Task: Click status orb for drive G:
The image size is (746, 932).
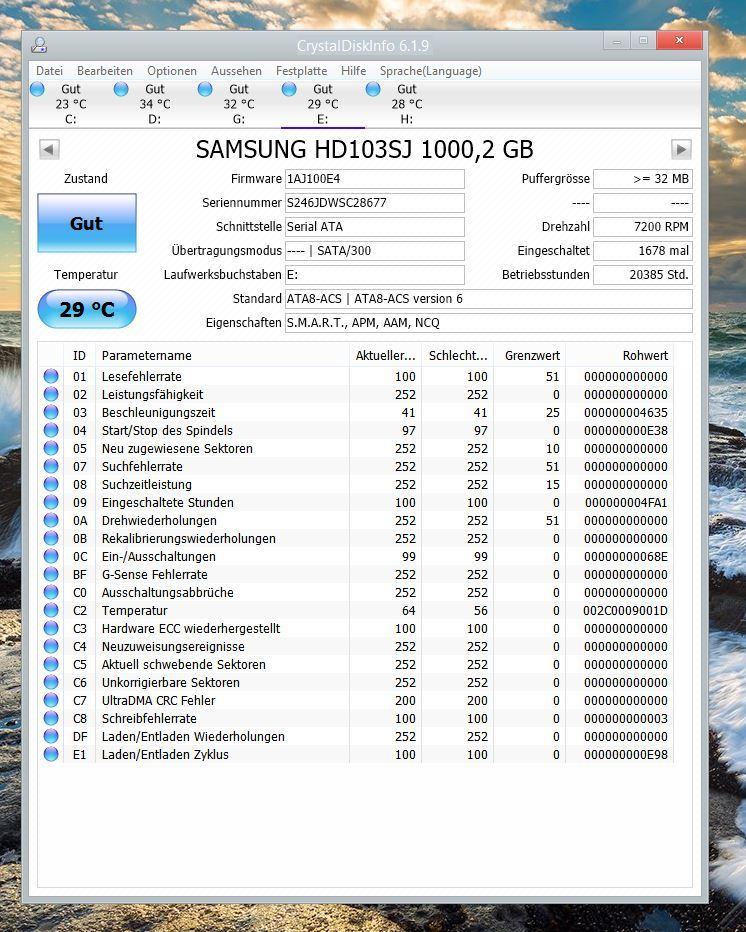Action: coord(205,89)
